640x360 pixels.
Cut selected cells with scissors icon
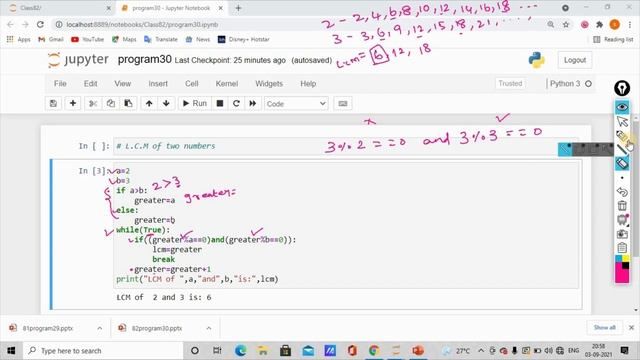tap(93, 104)
